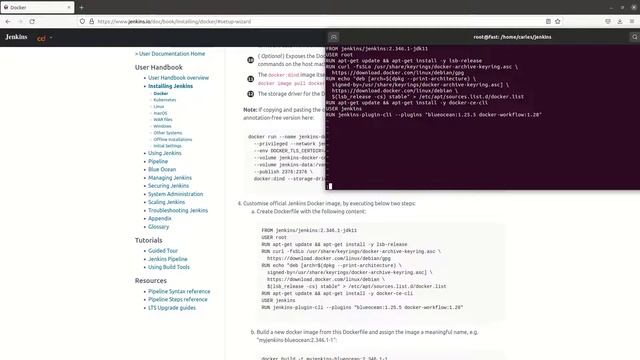Select WAR files installation page
This screenshot has height=360, width=640.
[163, 120]
